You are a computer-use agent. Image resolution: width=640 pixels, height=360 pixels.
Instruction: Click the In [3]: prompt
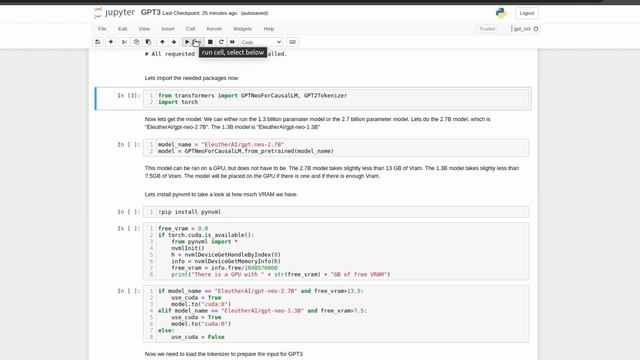(x=129, y=95)
